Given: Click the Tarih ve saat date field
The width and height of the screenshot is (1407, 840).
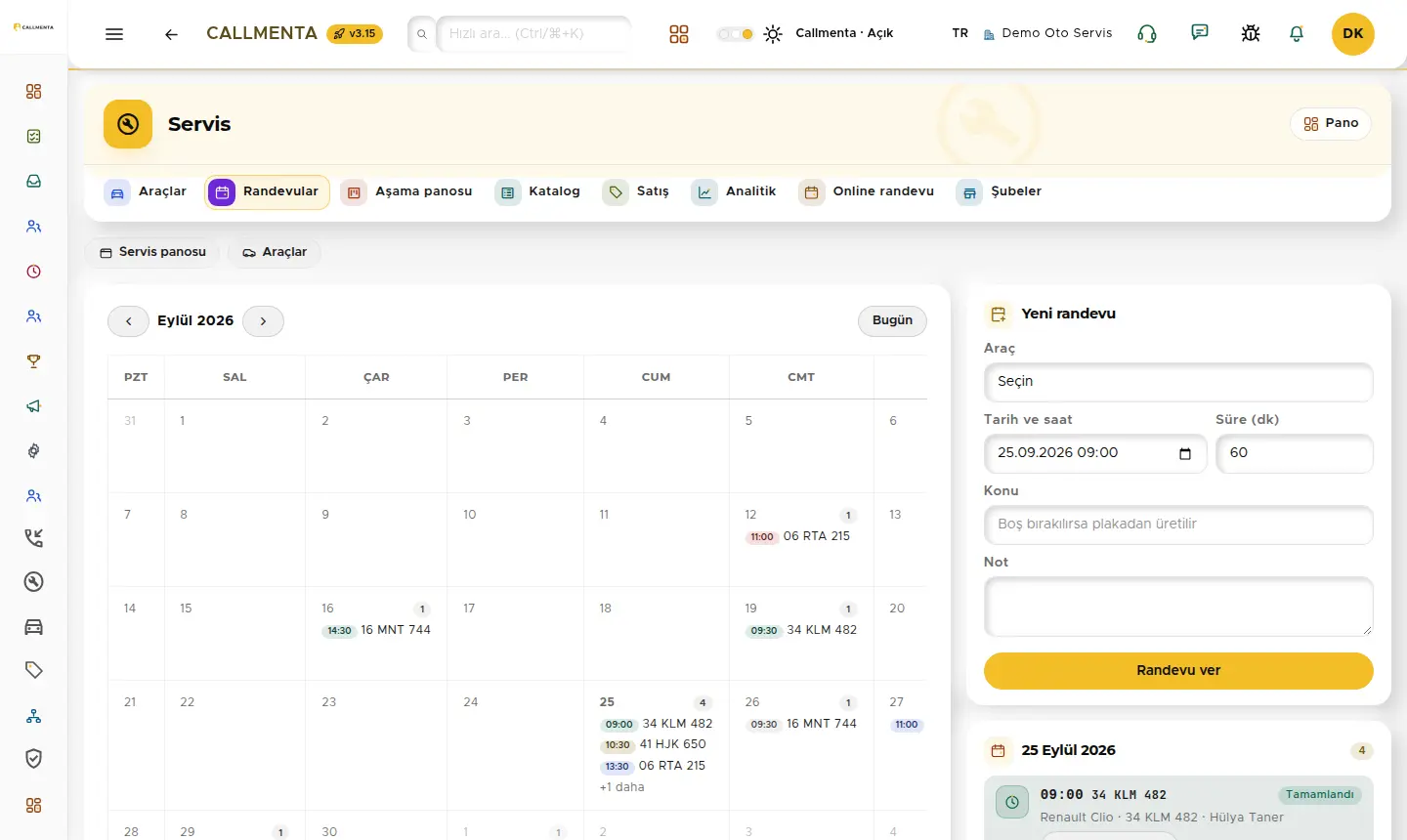Looking at the screenshot, I should click(1095, 454).
